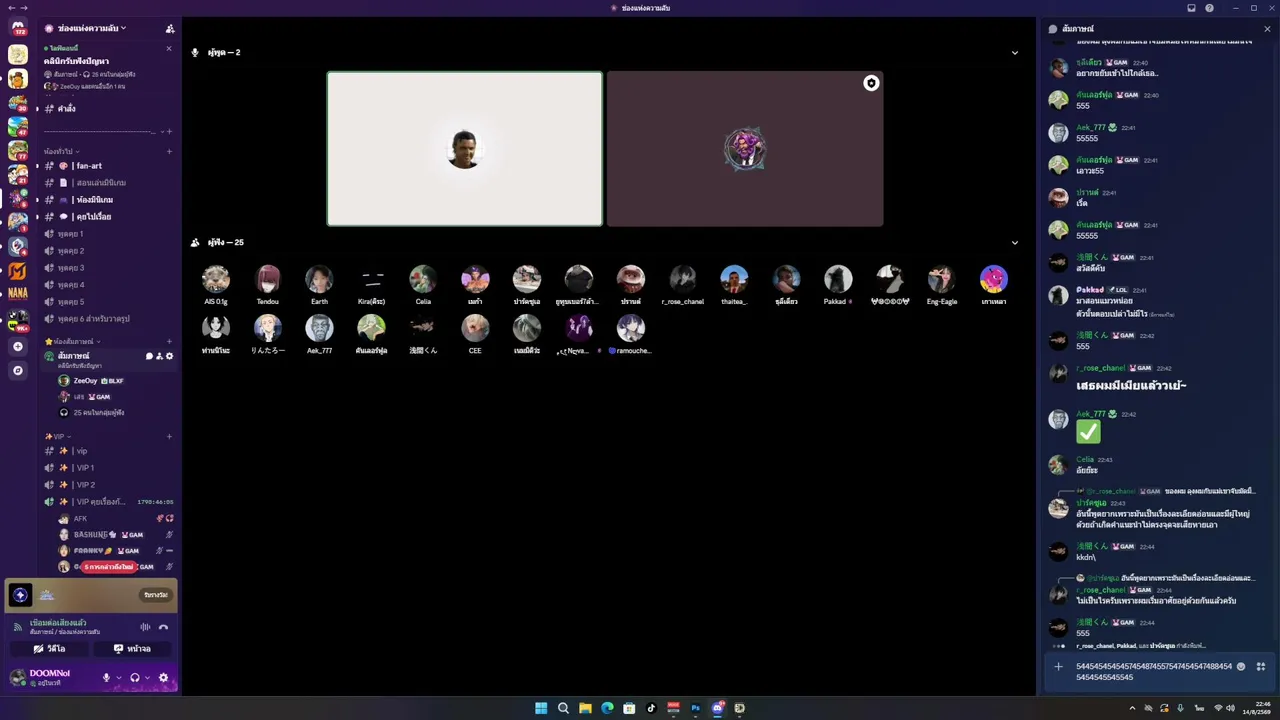Image resolution: width=1280 pixels, height=720 pixels.
Task: Open settings gear on สัมภาษณ์ stage channel
Action: click(169, 356)
